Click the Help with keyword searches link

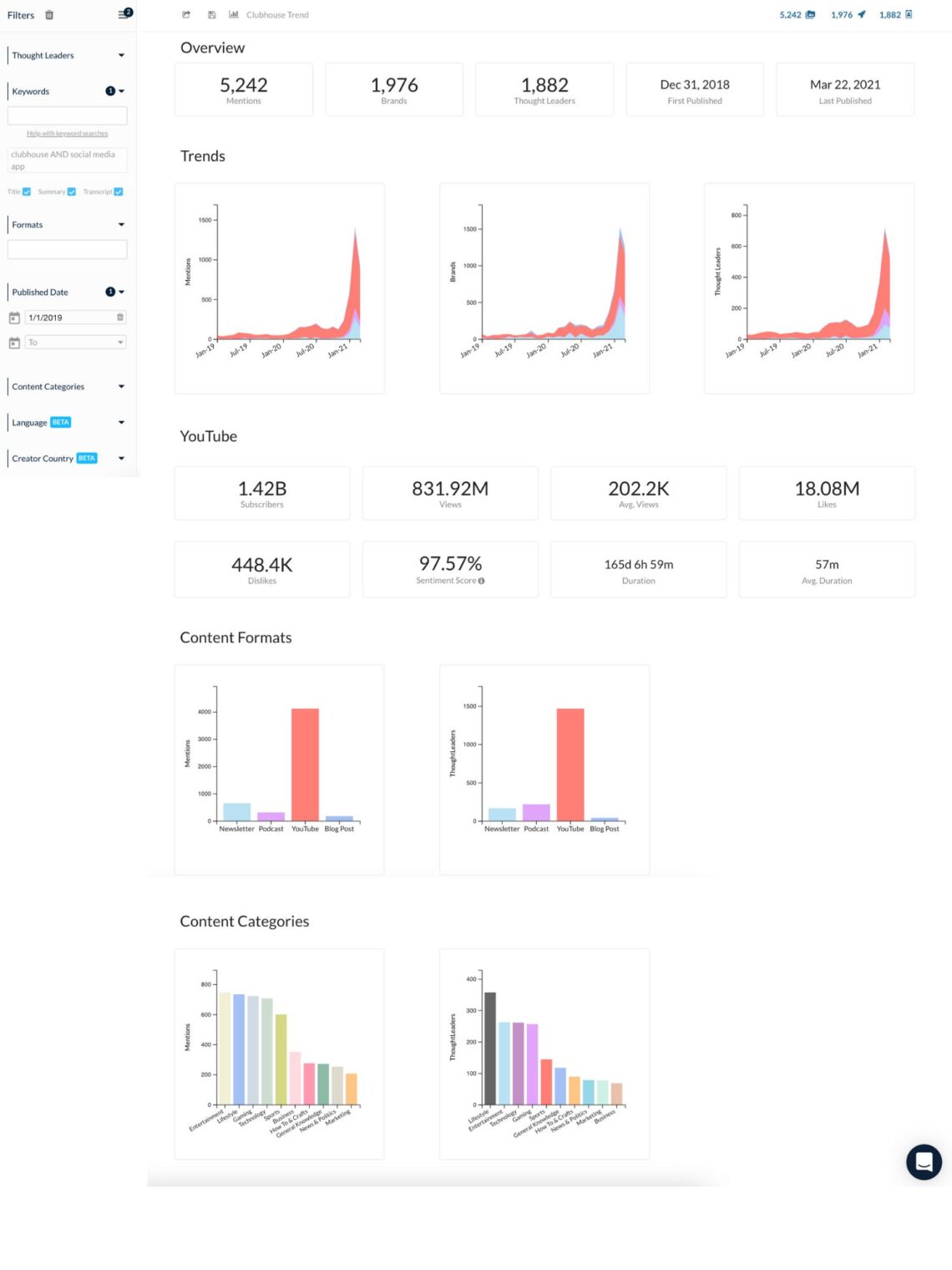click(68, 133)
